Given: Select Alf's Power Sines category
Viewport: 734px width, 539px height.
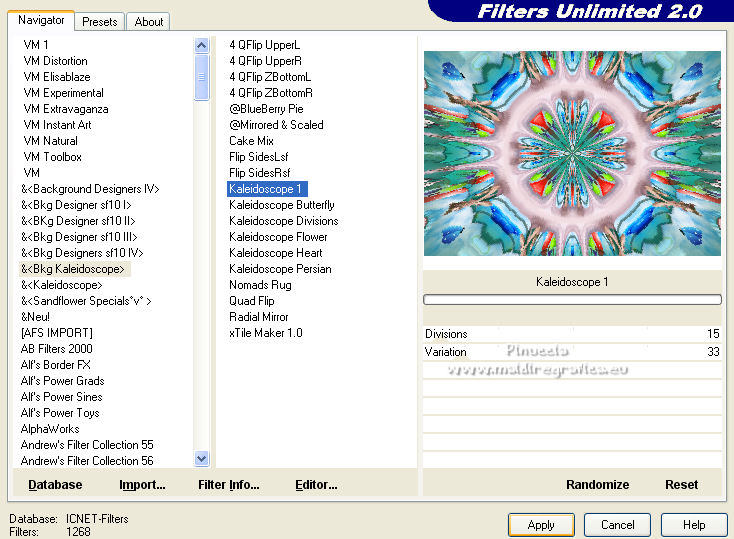Looking at the screenshot, I should tap(61, 397).
